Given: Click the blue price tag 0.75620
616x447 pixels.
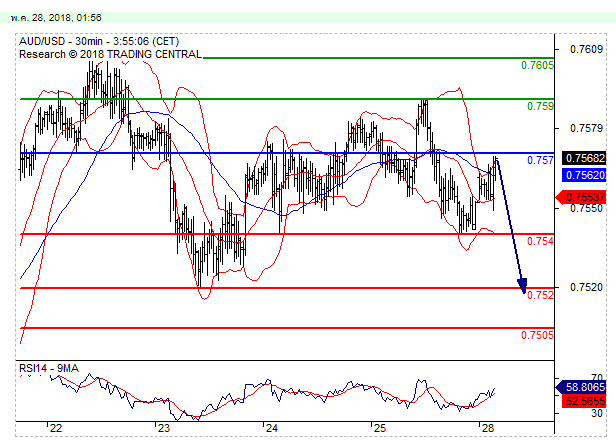Looking at the screenshot, I should (x=585, y=175).
